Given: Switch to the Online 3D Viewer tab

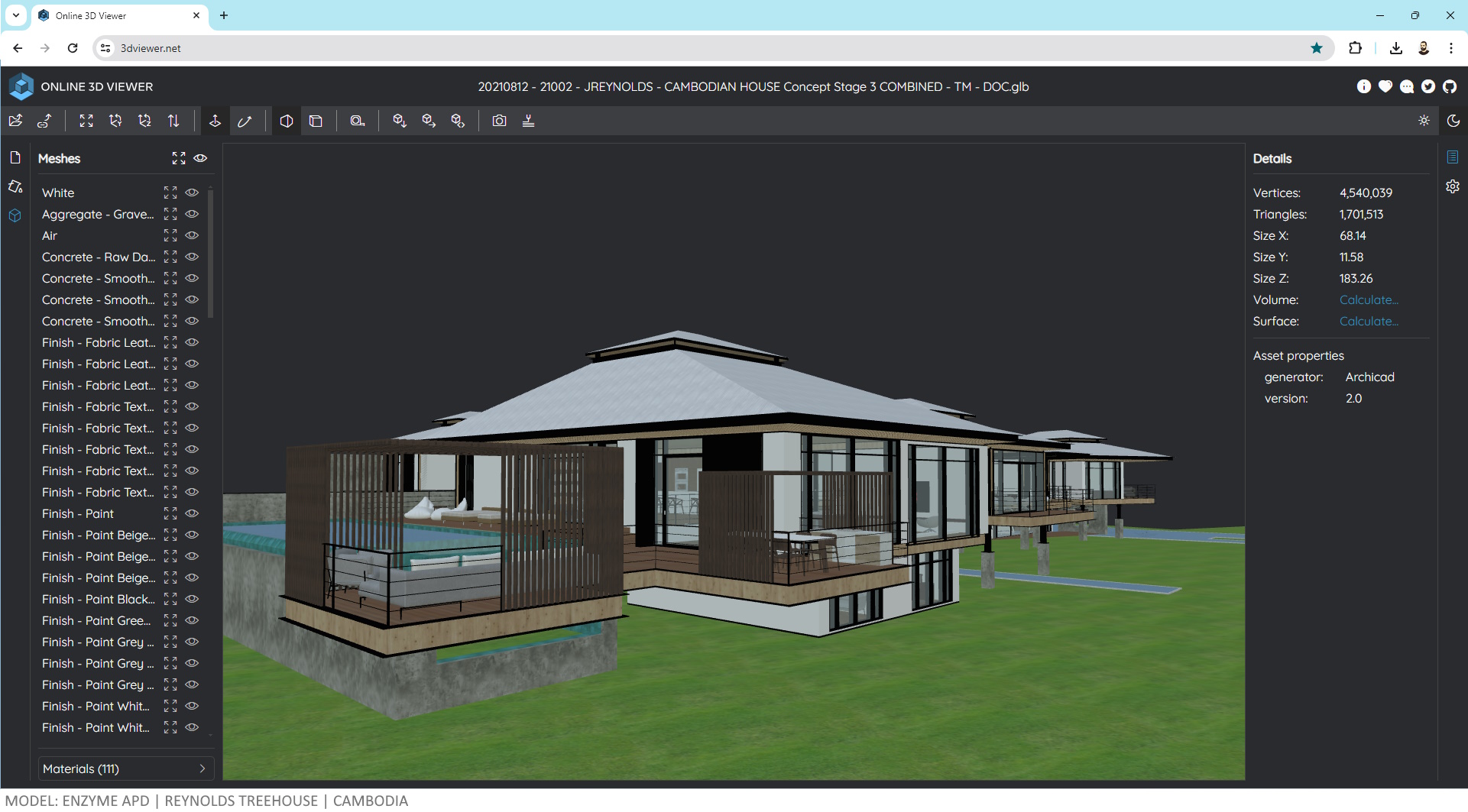Looking at the screenshot, I should click(x=115, y=15).
